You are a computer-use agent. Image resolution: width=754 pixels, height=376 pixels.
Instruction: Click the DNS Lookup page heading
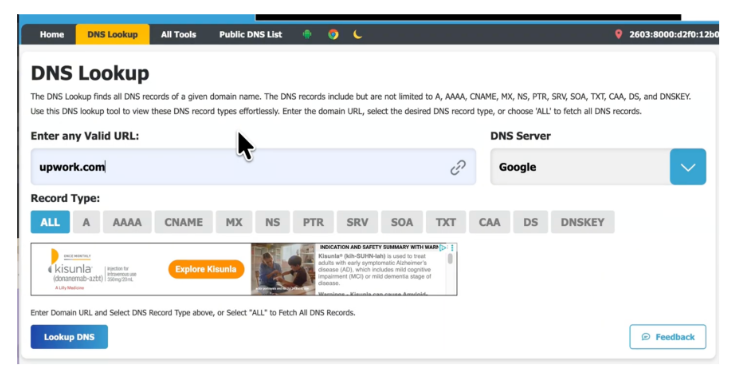(90, 74)
